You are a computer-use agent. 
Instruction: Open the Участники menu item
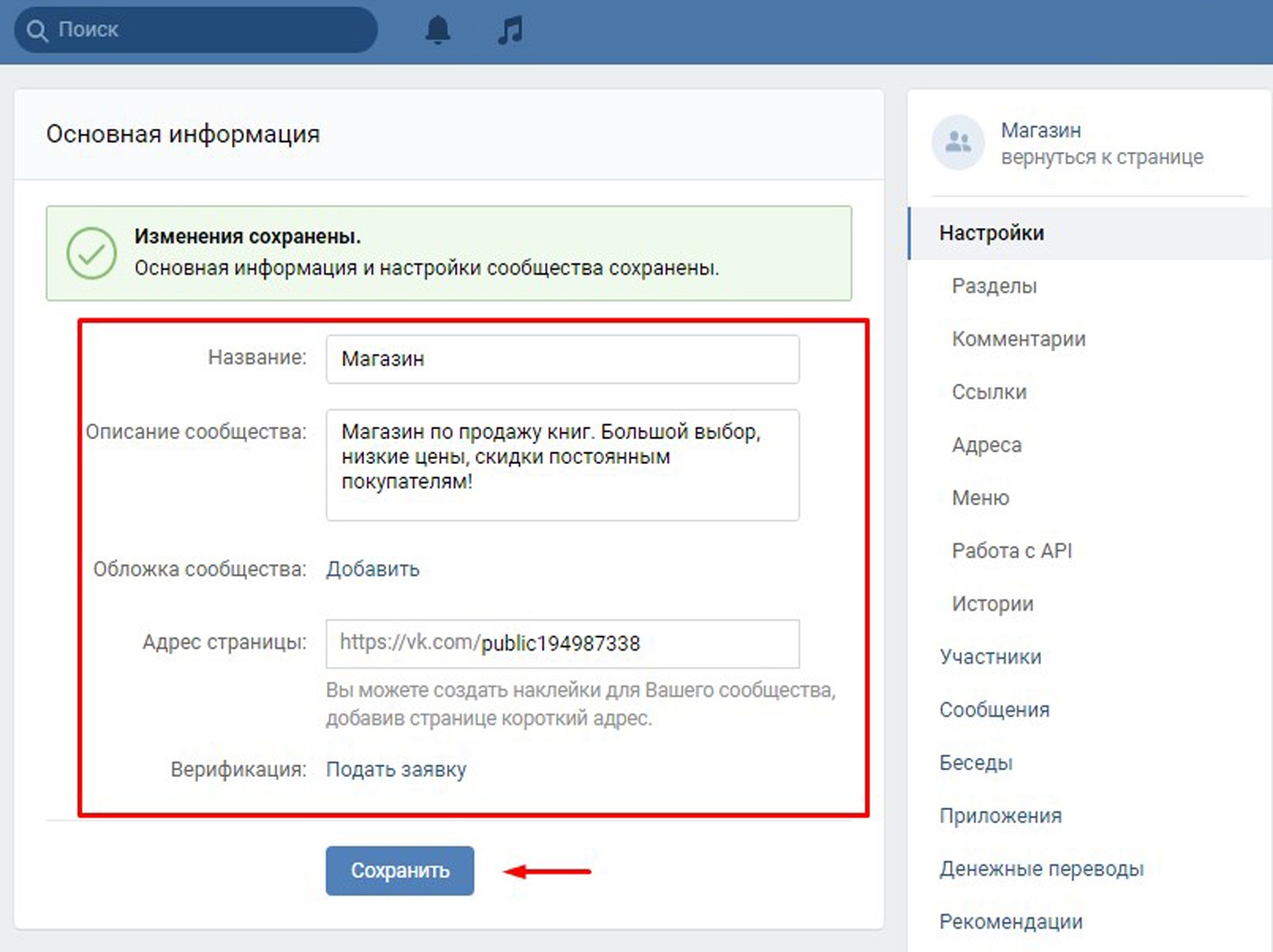point(990,657)
